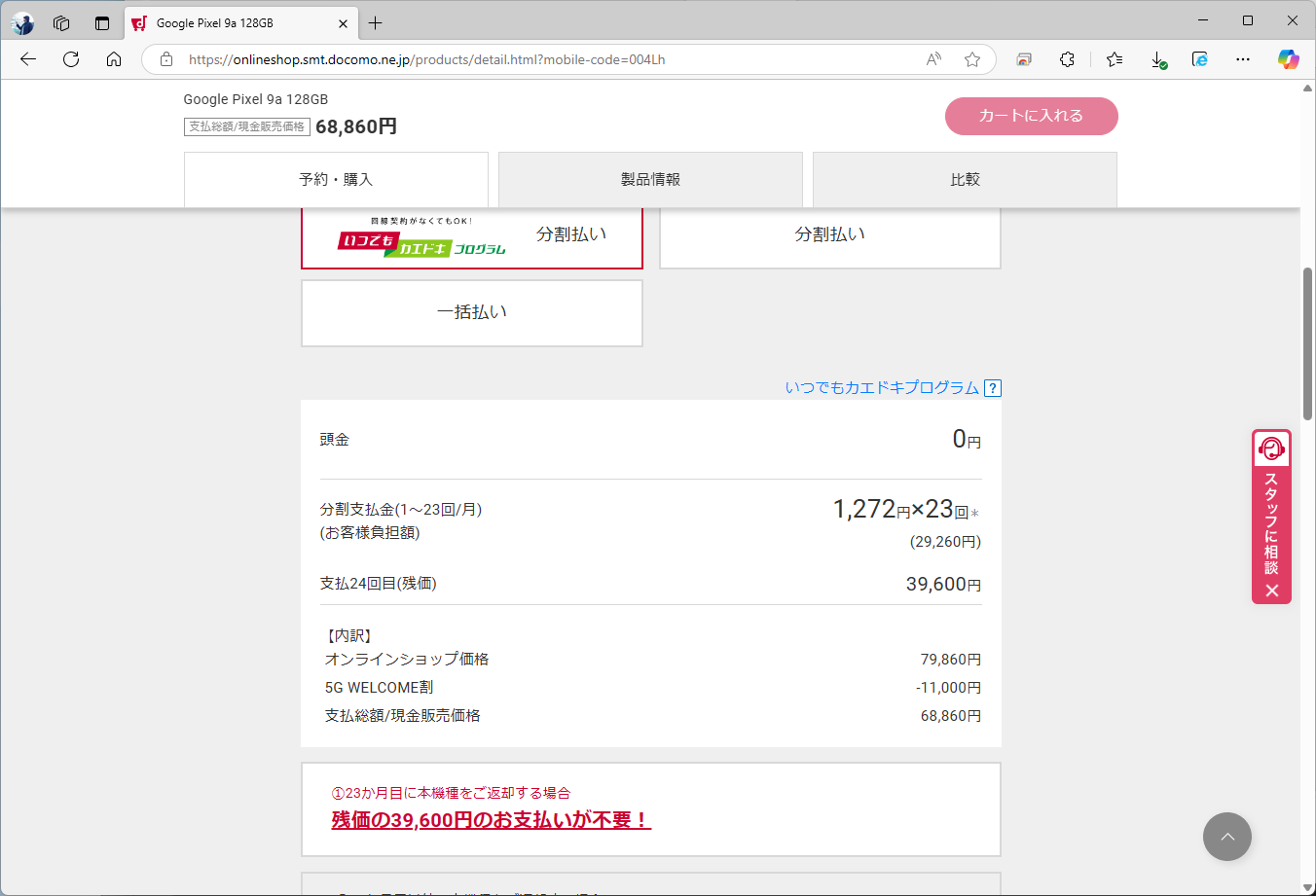Image resolution: width=1316 pixels, height=896 pixels.
Task: Maximize the browser window
Action: (1248, 20)
